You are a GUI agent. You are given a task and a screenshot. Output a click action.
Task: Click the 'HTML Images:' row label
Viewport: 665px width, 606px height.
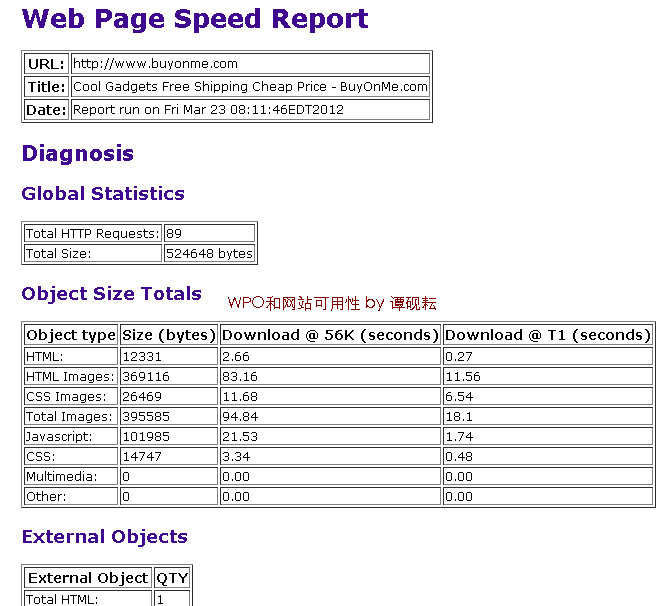tap(71, 376)
